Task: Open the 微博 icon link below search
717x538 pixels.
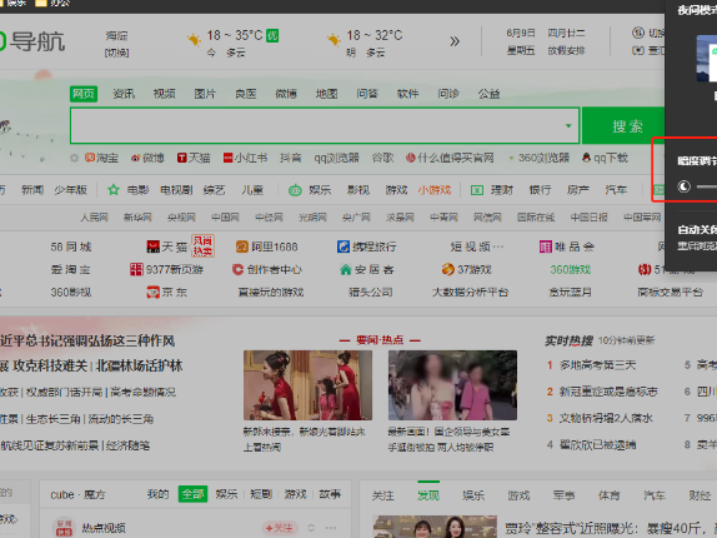Action: [135, 158]
